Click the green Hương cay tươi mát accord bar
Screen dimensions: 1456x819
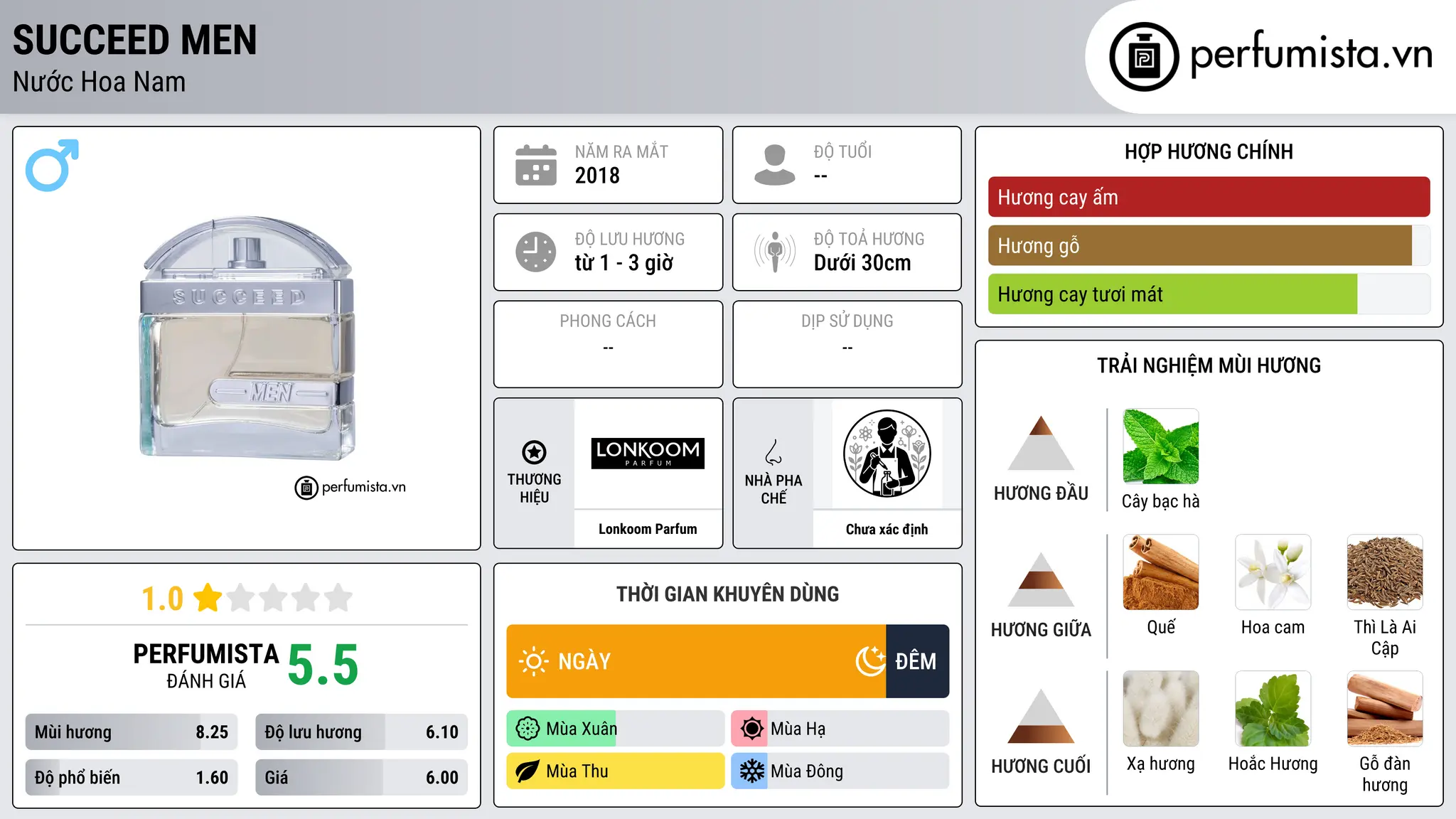click(1172, 294)
